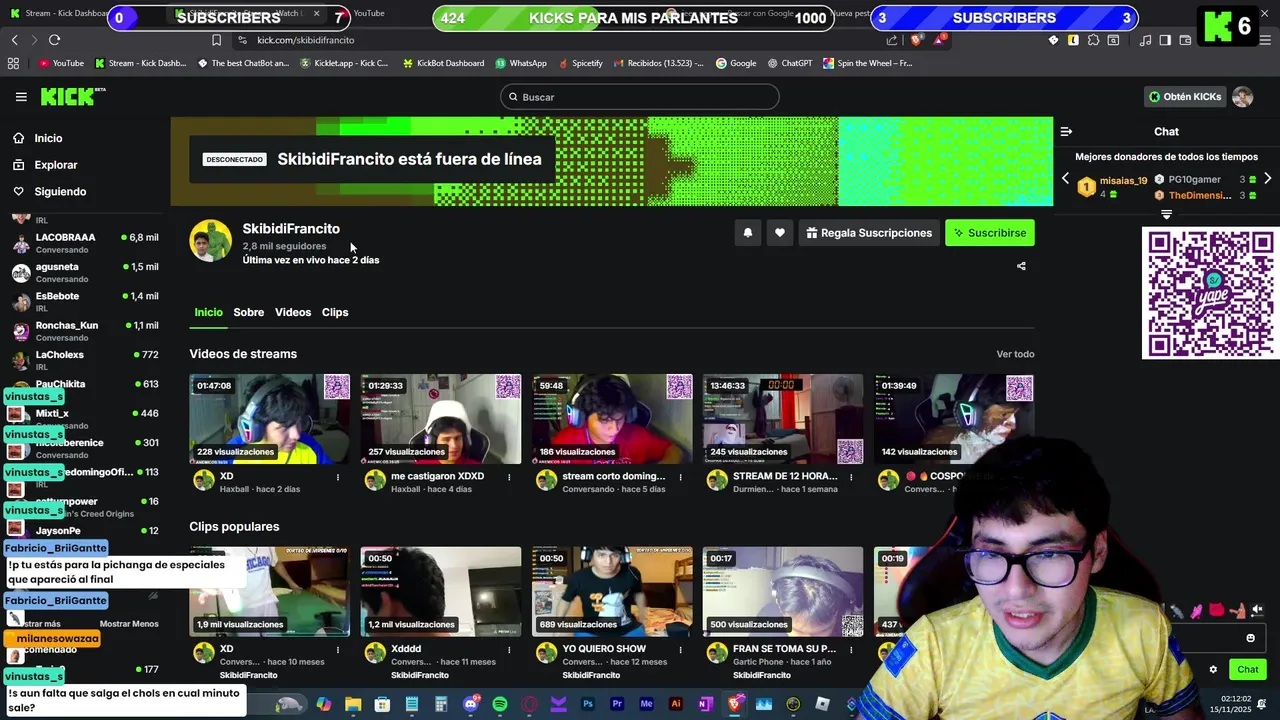
Task: Switch to the Inicio channel tab
Action: pos(208,312)
